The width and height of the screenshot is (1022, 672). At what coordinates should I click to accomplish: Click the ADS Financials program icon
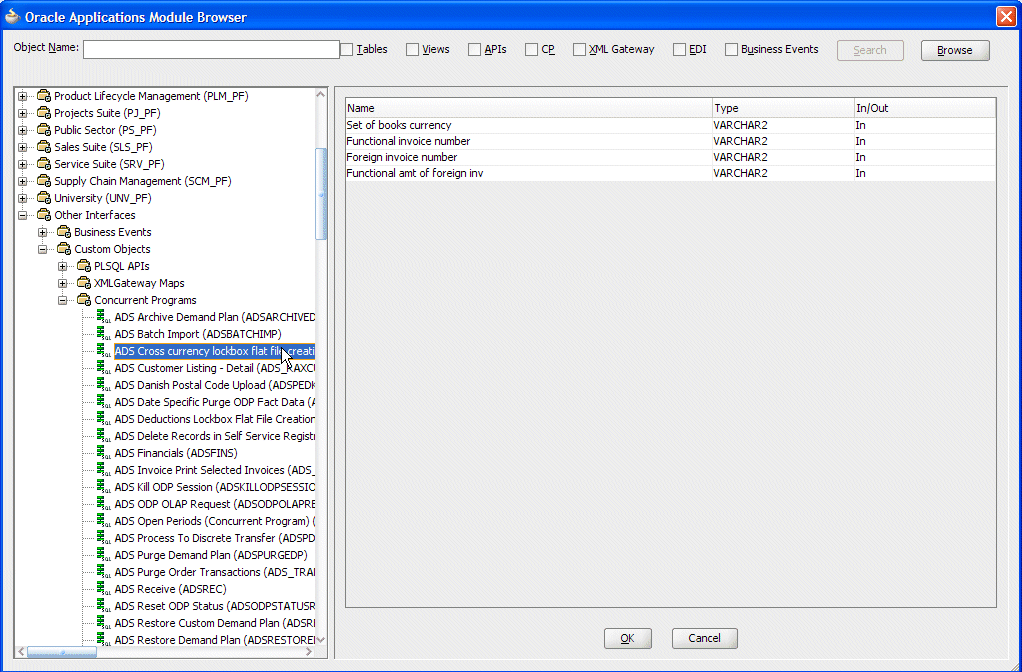(x=104, y=452)
